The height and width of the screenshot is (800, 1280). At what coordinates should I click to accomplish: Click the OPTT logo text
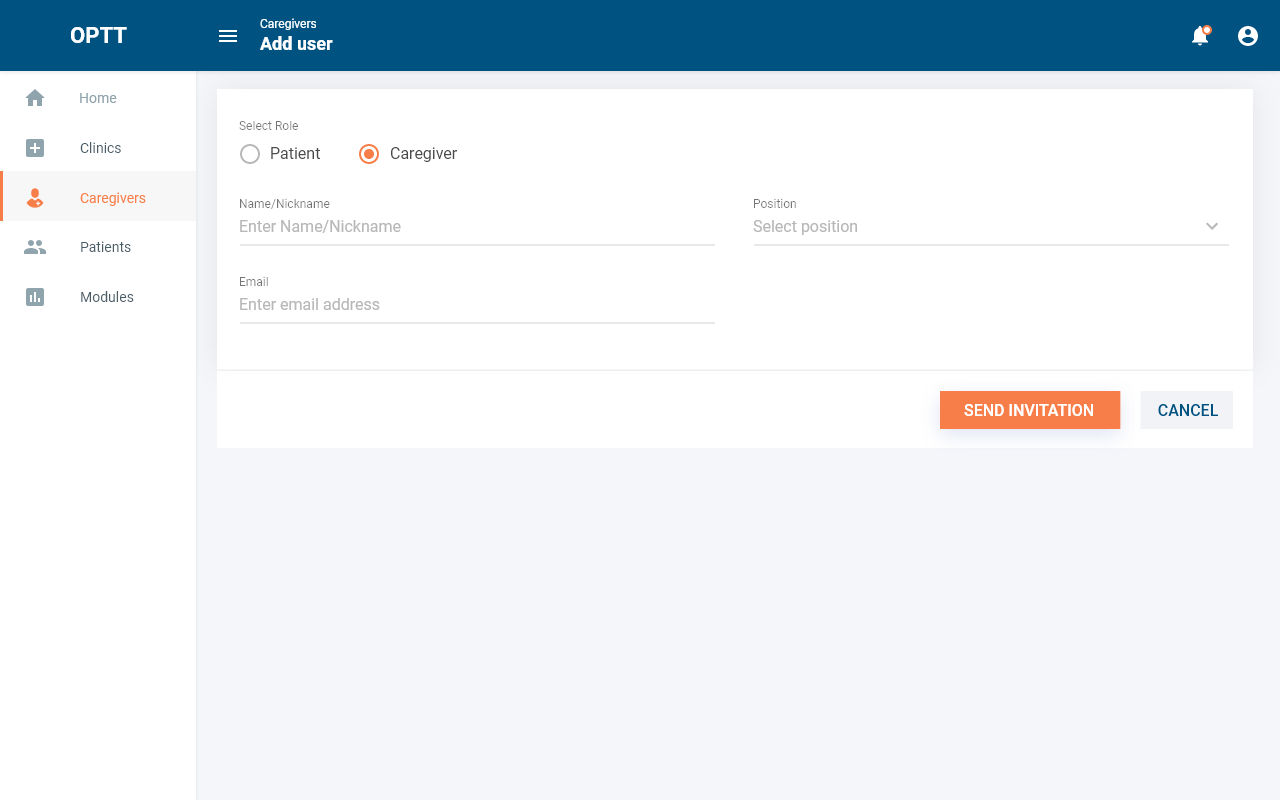[98, 36]
